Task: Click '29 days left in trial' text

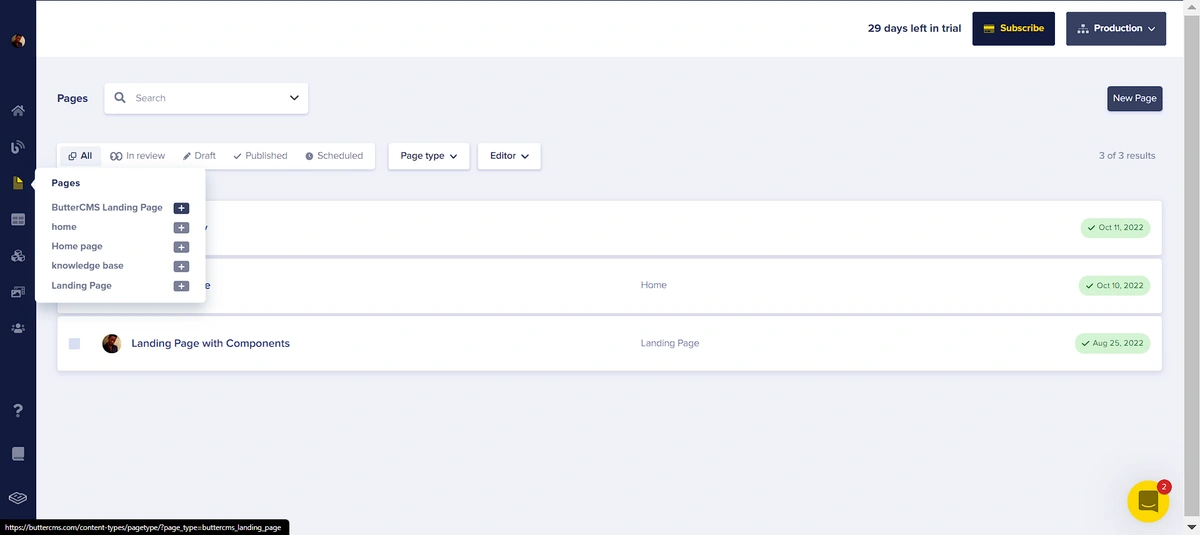Action: click(x=914, y=29)
